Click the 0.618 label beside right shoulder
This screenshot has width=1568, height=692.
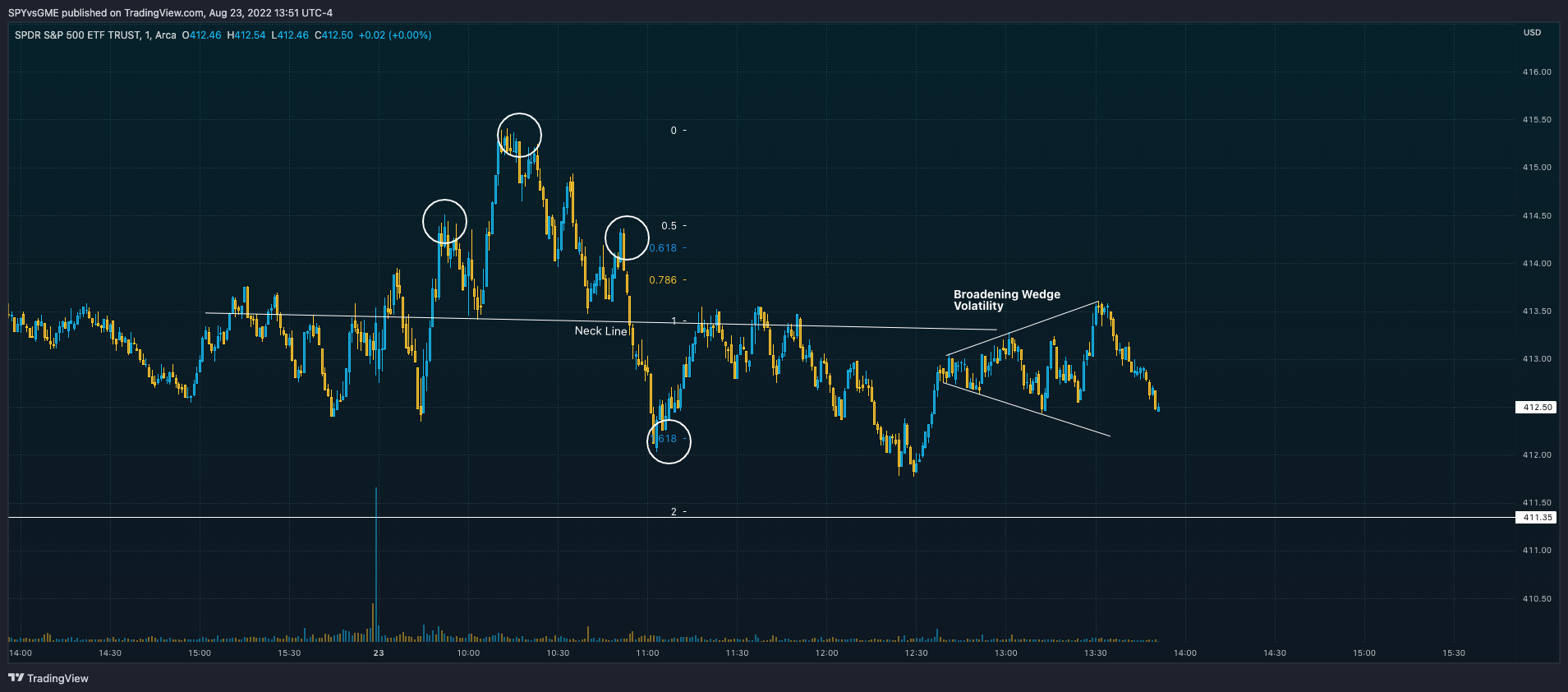click(664, 248)
